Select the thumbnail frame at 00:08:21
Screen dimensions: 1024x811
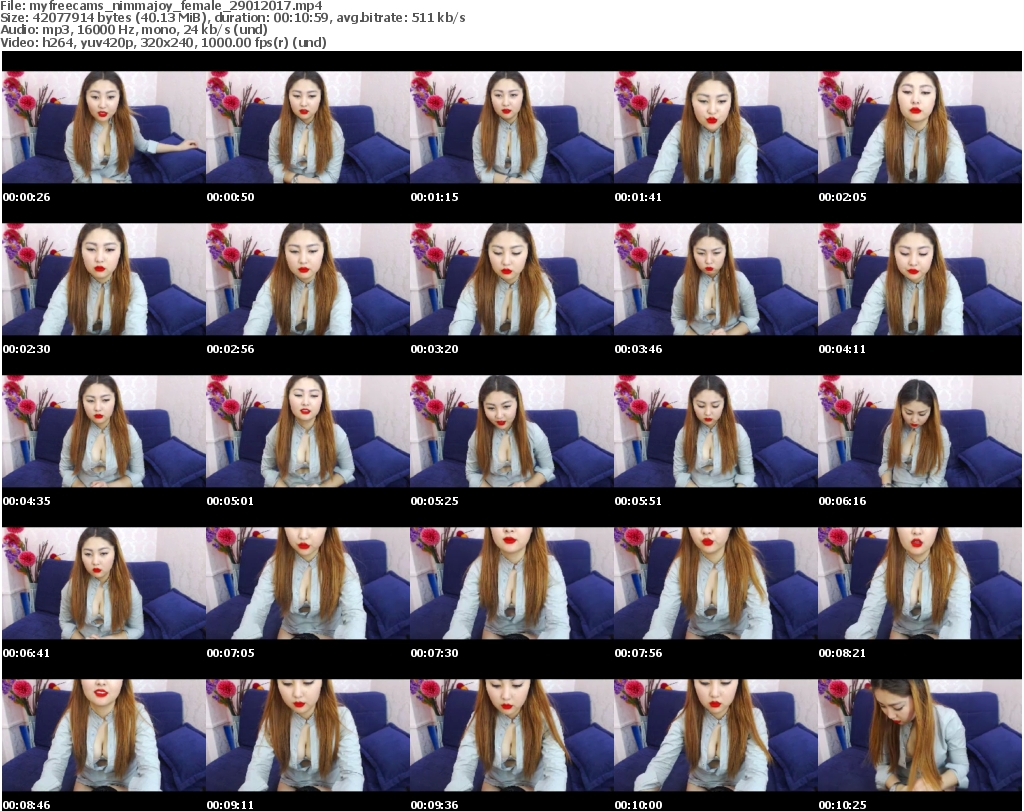(x=920, y=584)
